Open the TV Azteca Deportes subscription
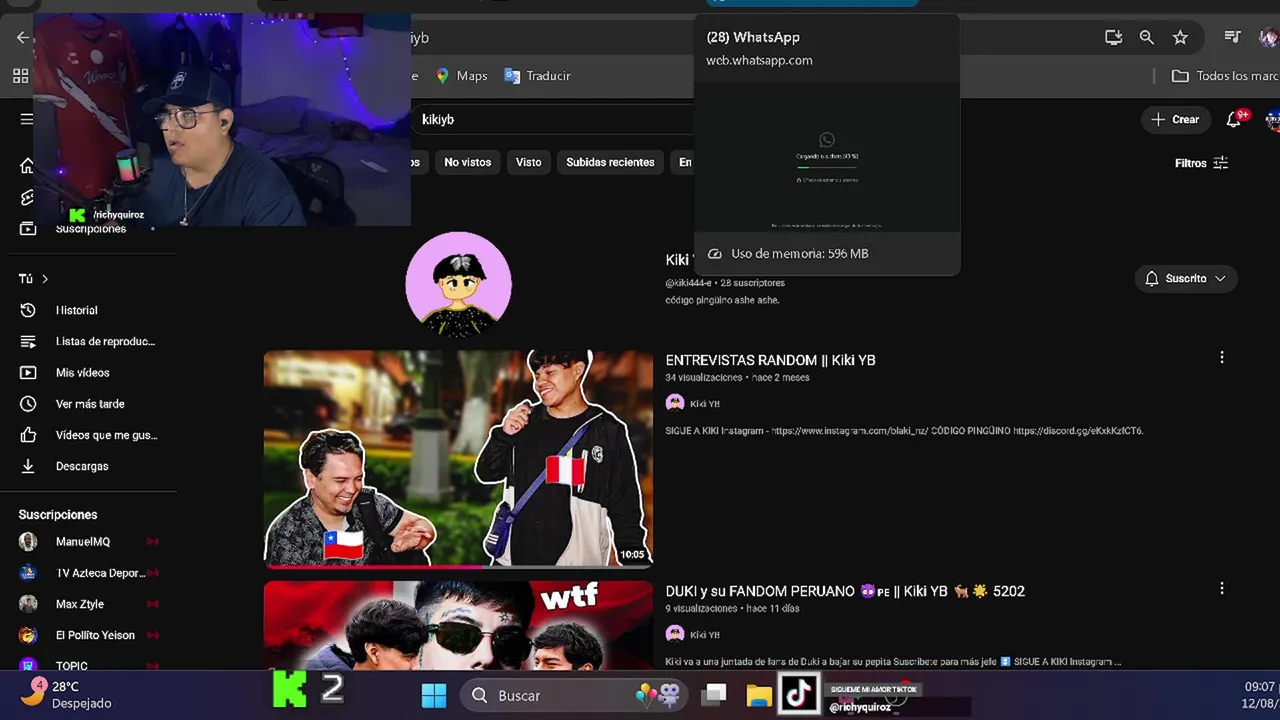Viewport: 1280px width, 720px height. [88, 573]
